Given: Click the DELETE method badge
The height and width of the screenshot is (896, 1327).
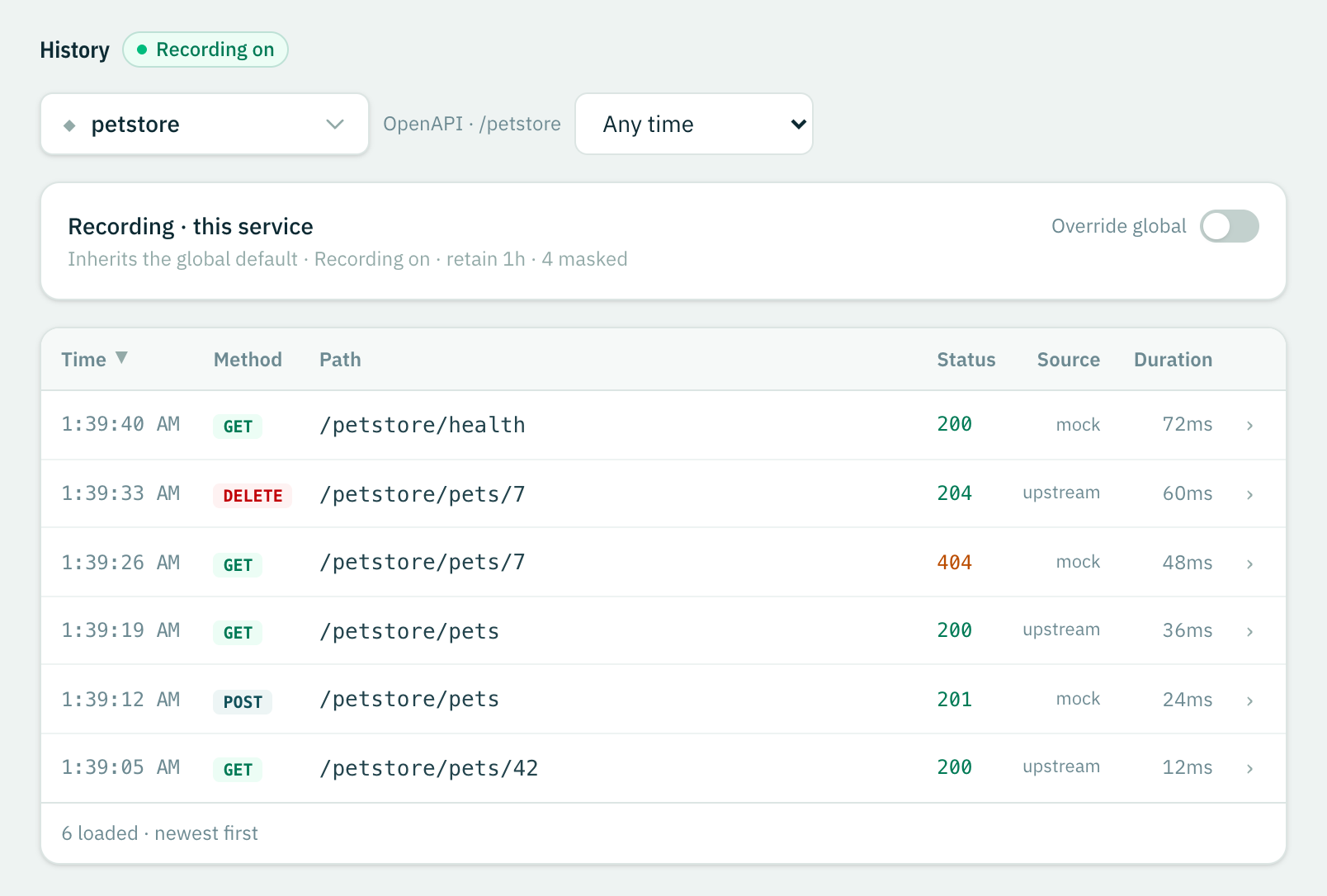Looking at the screenshot, I should pyautogui.click(x=253, y=496).
